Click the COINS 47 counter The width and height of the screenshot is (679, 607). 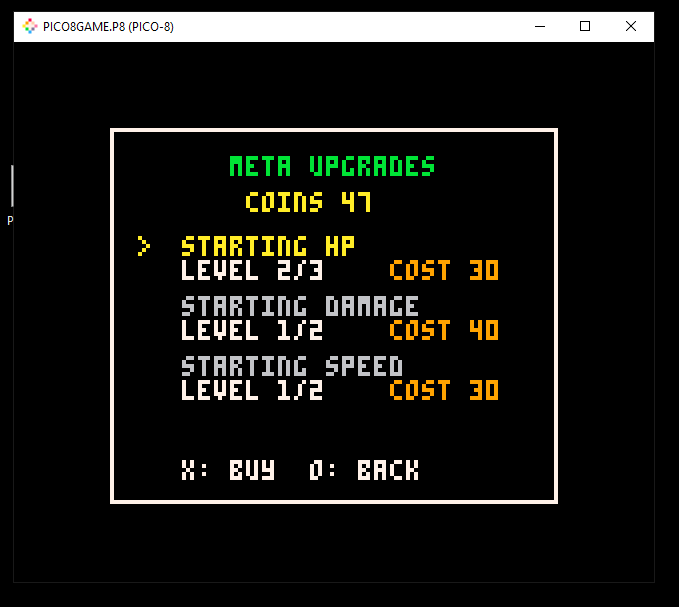[x=308, y=202]
